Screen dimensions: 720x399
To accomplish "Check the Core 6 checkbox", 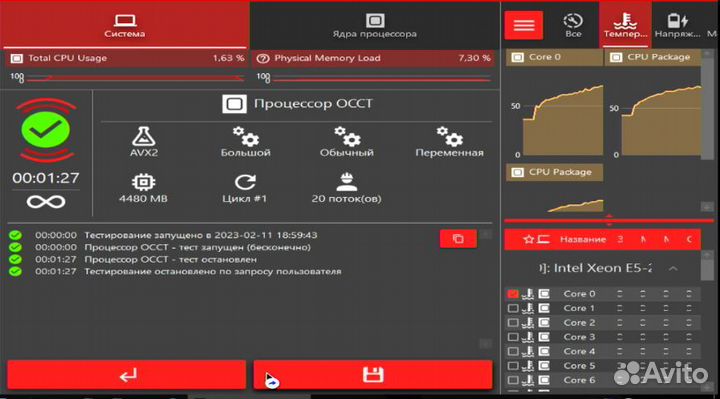I will click(513, 380).
